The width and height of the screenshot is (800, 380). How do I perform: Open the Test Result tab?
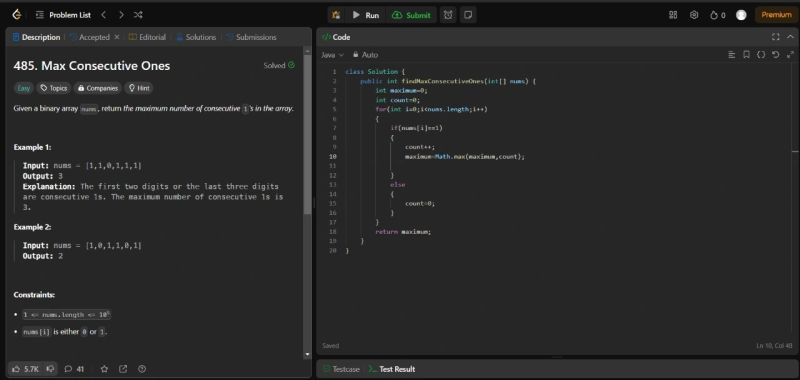coord(392,369)
